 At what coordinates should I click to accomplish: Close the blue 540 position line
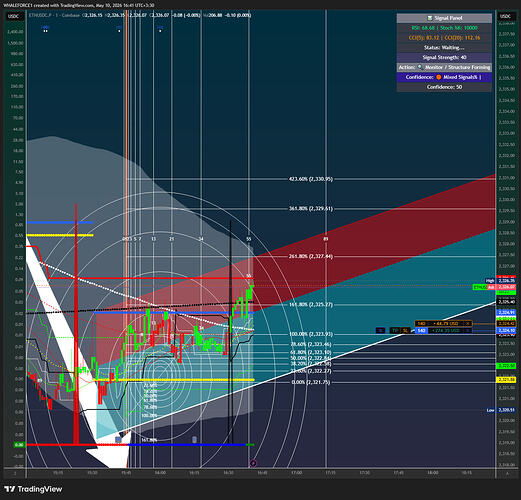467,331
